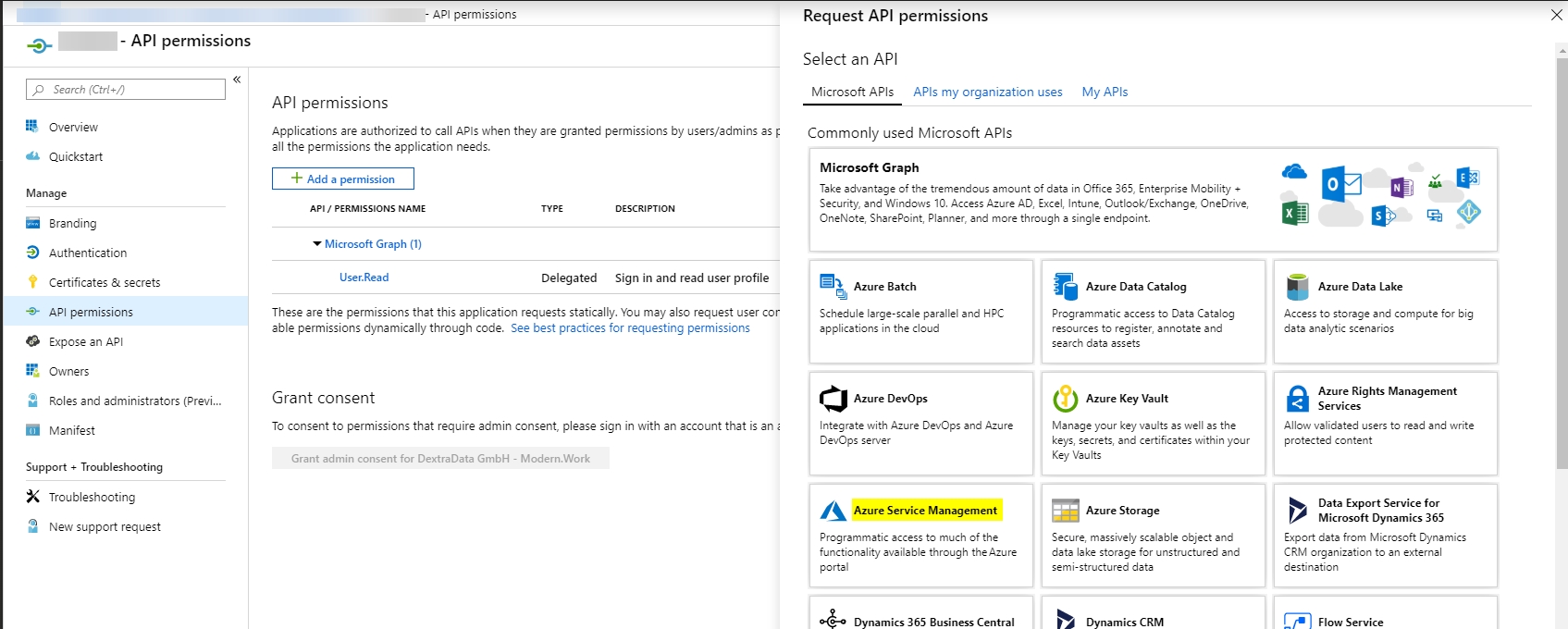Click the scrollbar of the API panel

click(x=1562, y=264)
